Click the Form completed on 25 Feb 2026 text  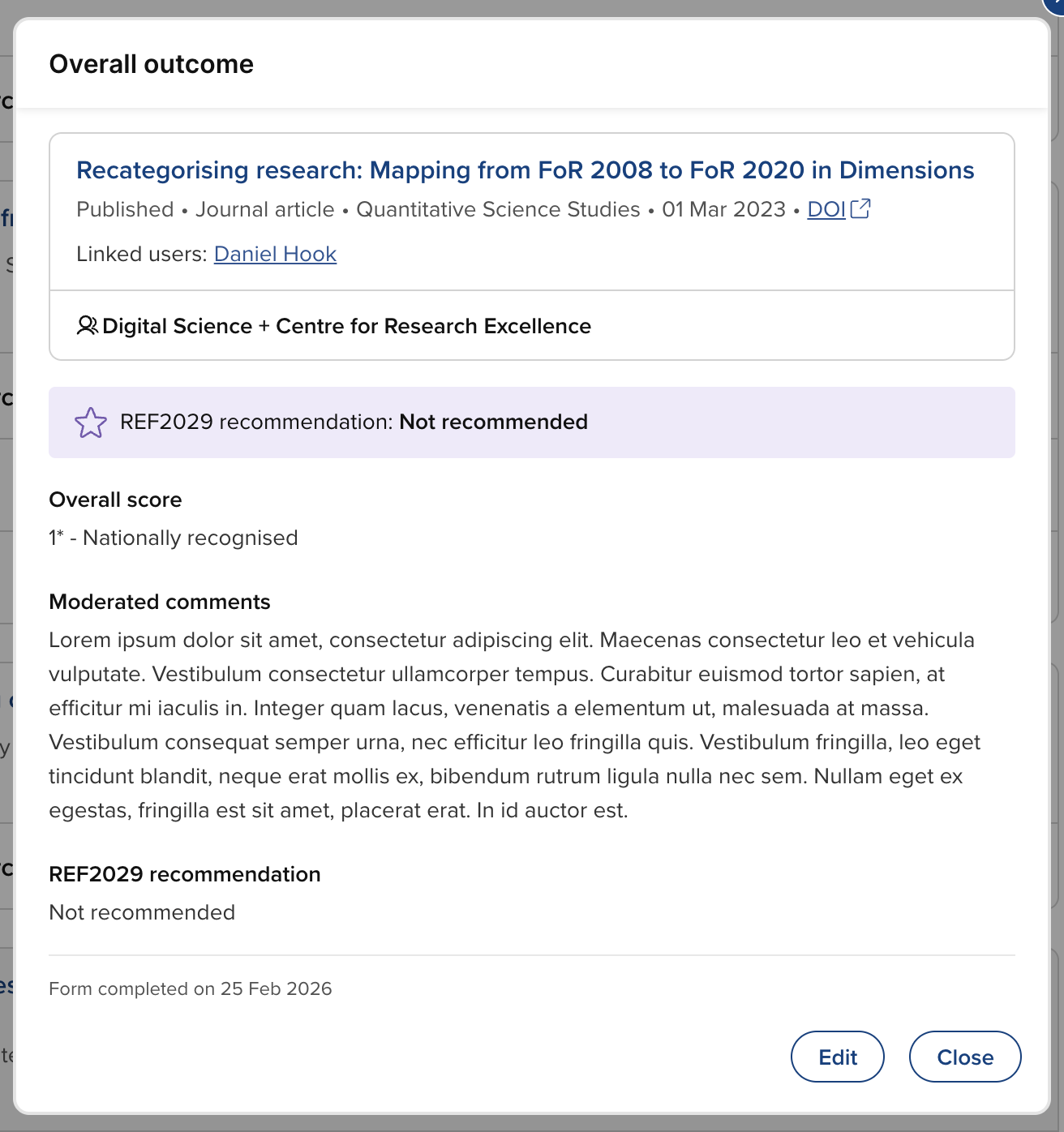click(191, 988)
